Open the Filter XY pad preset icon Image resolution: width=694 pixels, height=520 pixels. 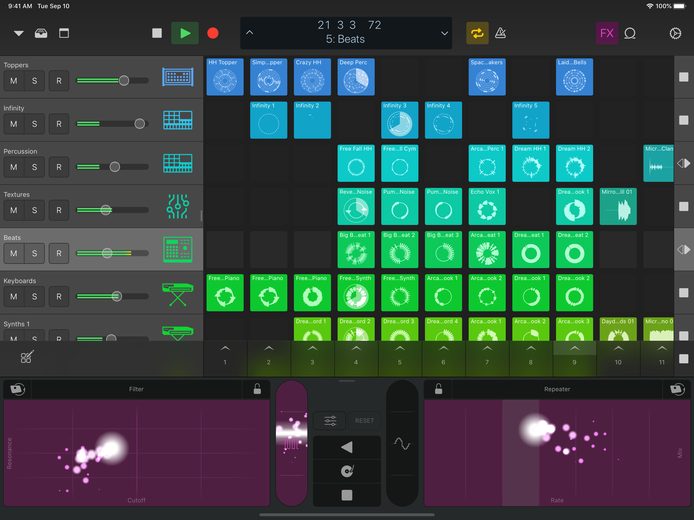tap(18, 389)
